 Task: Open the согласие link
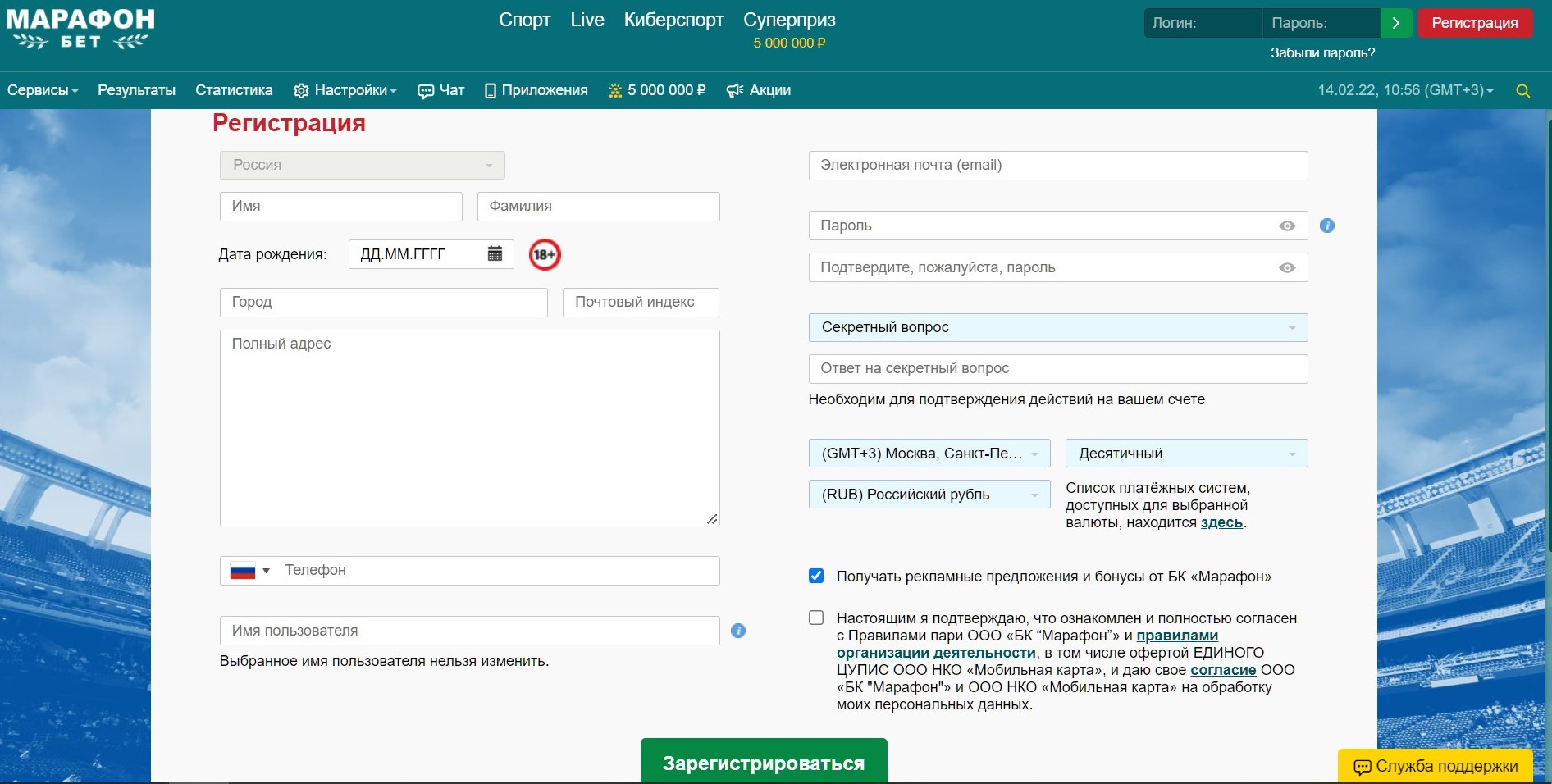pos(1223,670)
